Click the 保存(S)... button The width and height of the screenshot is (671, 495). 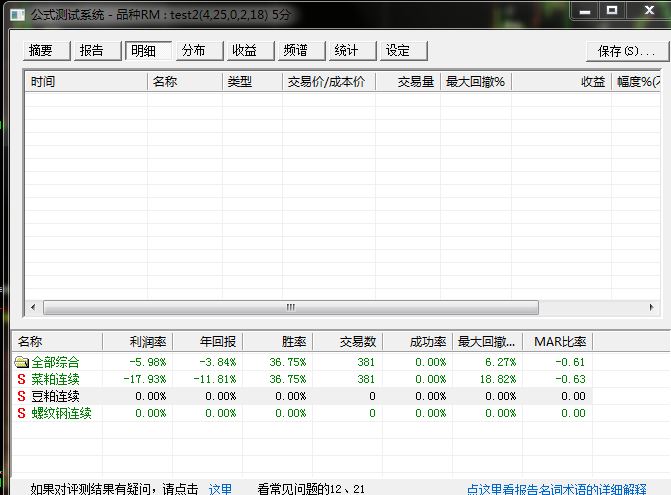(x=624, y=51)
